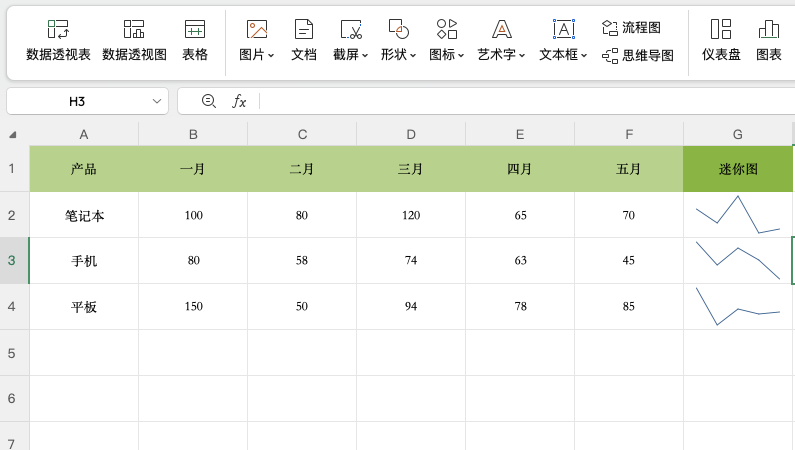The width and height of the screenshot is (795, 450).
Task: Select column C header
Action: (302, 134)
